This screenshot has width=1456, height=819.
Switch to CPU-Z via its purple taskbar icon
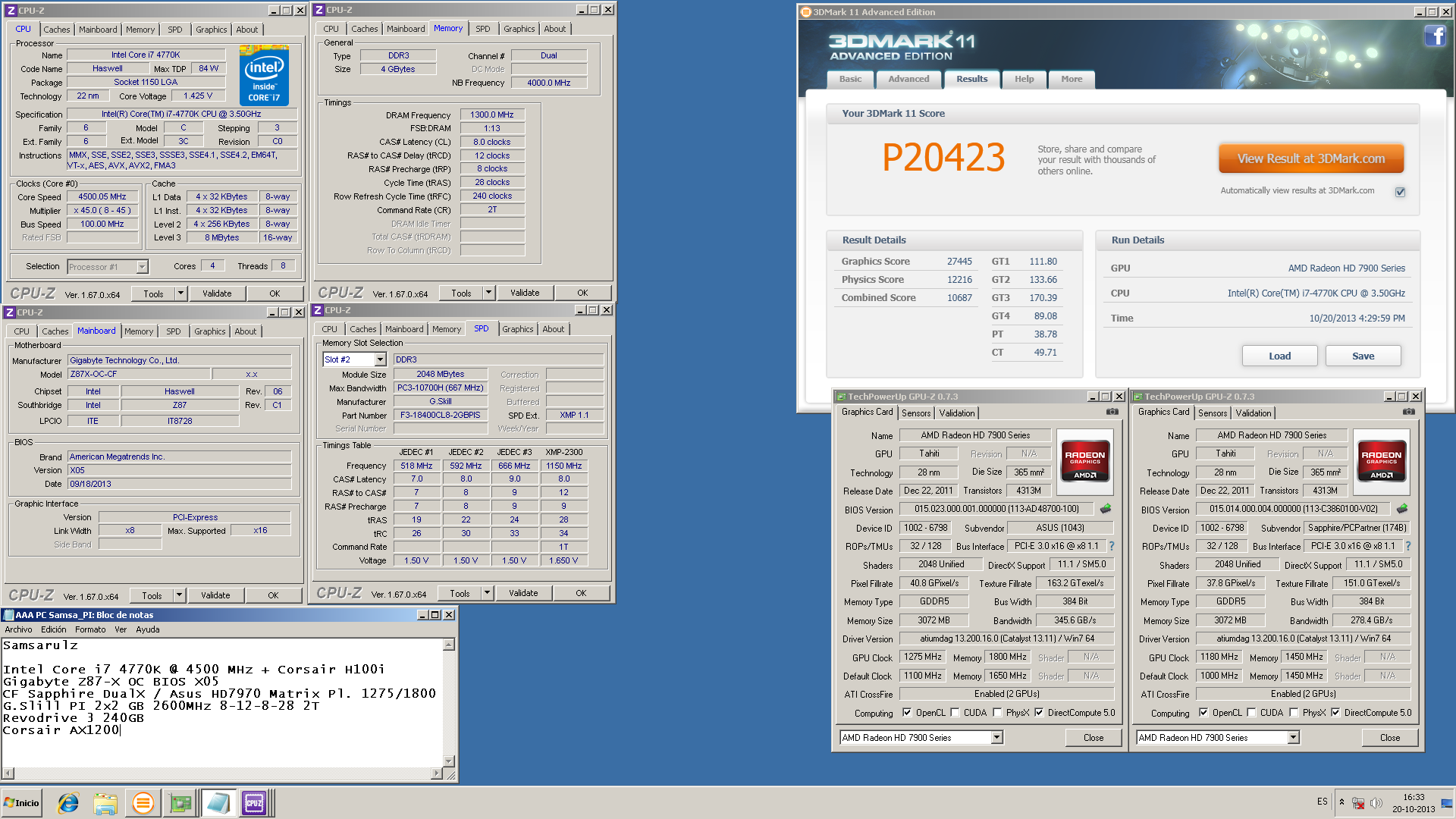click(254, 803)
